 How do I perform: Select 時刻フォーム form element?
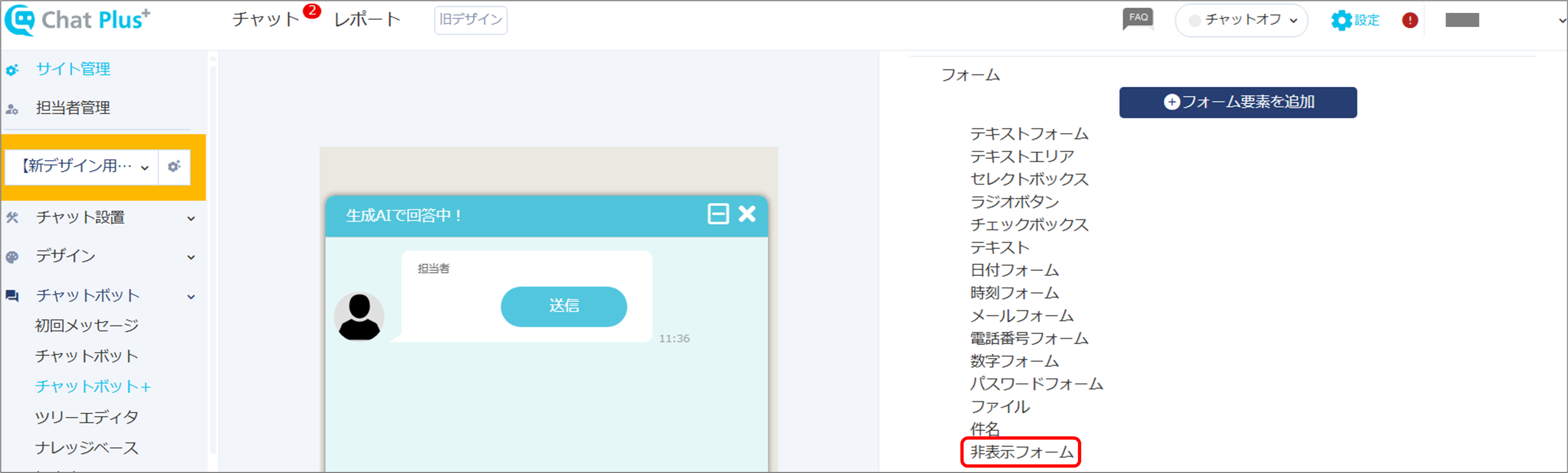pyautogui.click(x=1015, y=293)
